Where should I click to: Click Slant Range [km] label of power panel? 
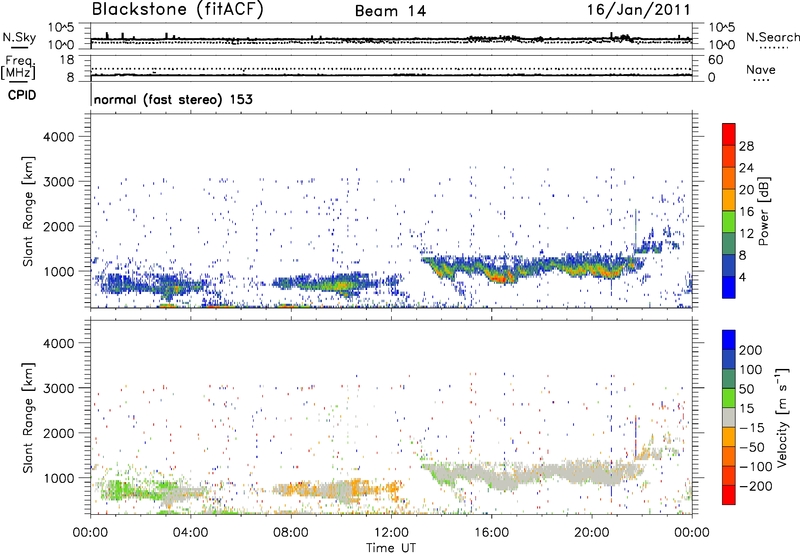coord(28,211)
